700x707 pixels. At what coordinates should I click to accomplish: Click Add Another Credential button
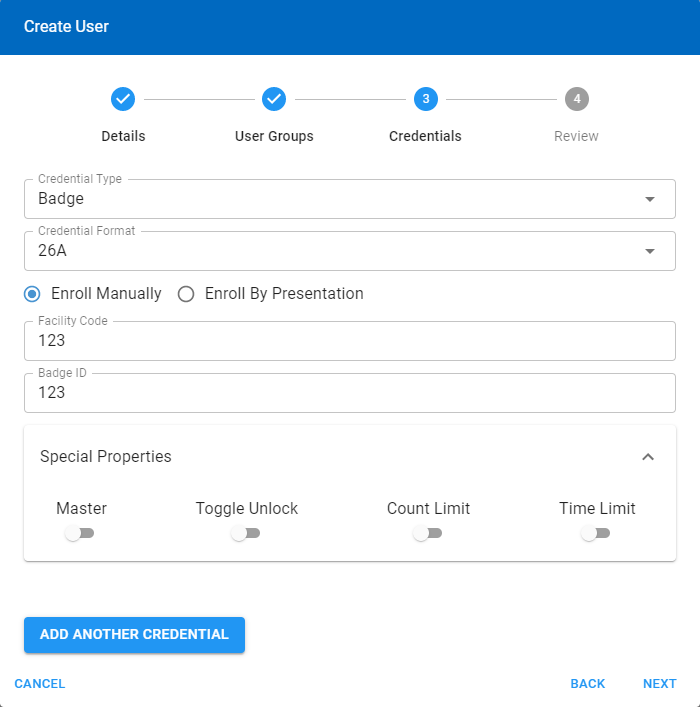coord(134,634)
